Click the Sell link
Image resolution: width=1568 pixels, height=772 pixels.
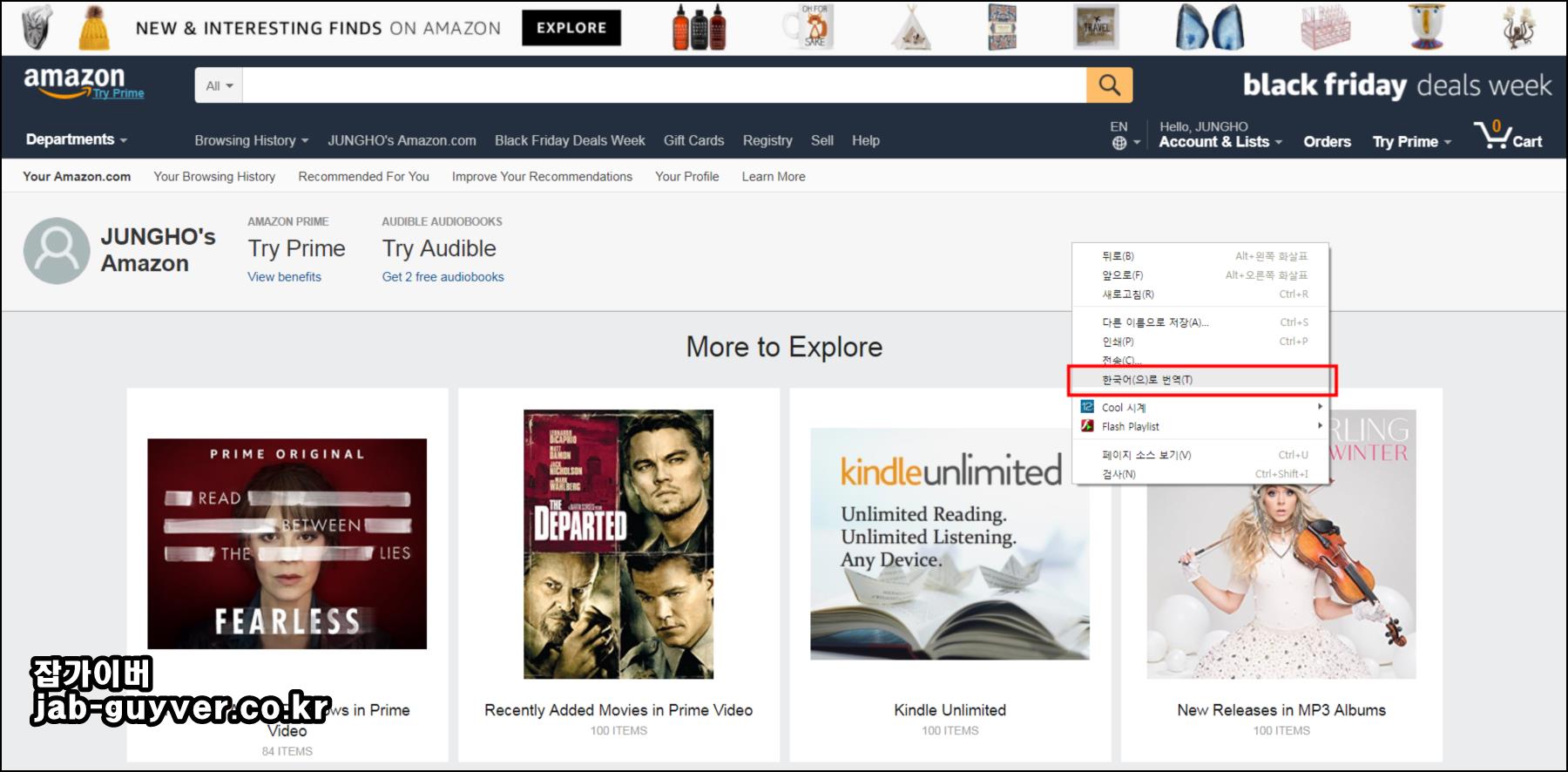[x=822, y=140]
